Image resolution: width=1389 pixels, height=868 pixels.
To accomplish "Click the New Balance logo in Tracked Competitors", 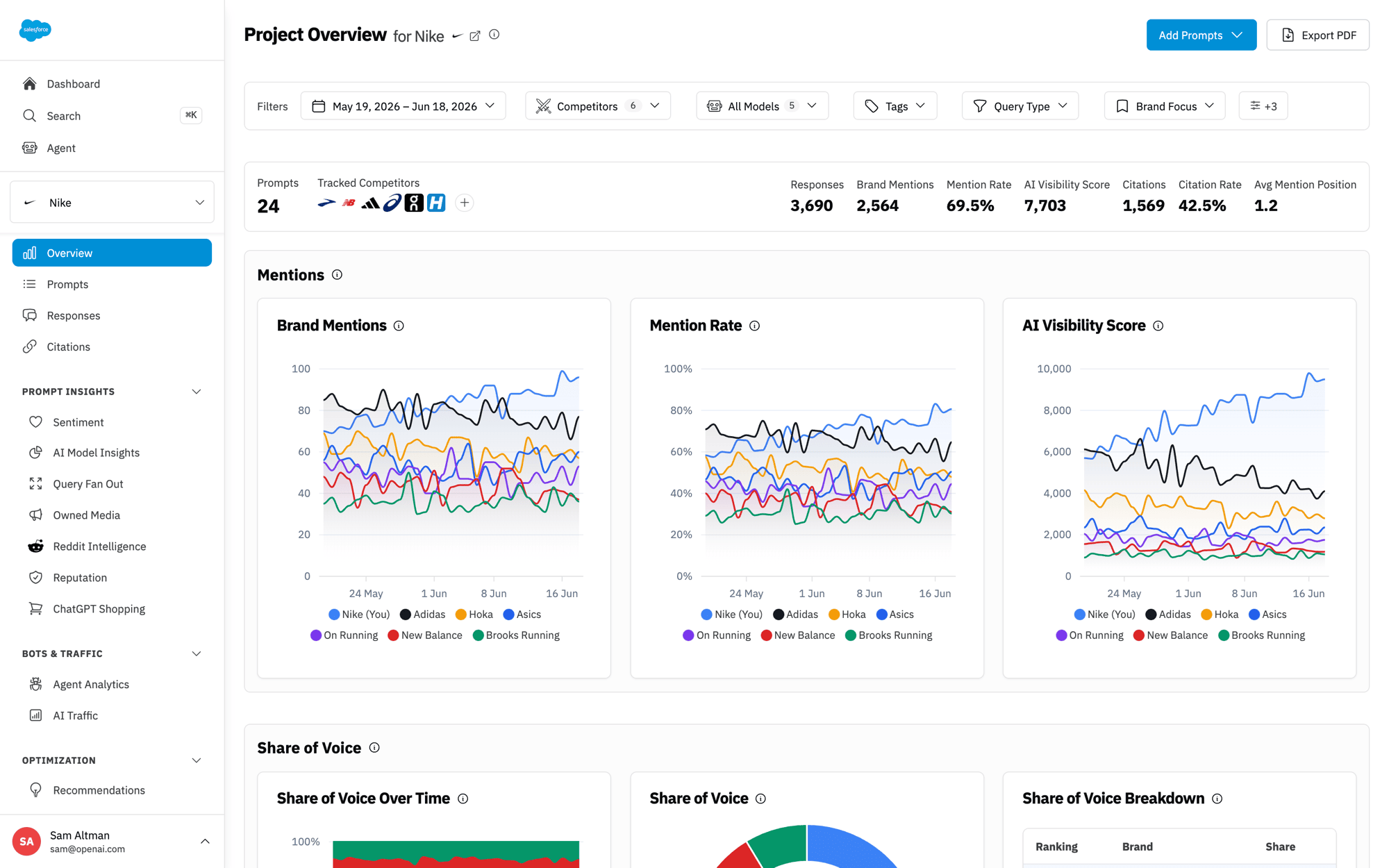I will tap(349, 203).
